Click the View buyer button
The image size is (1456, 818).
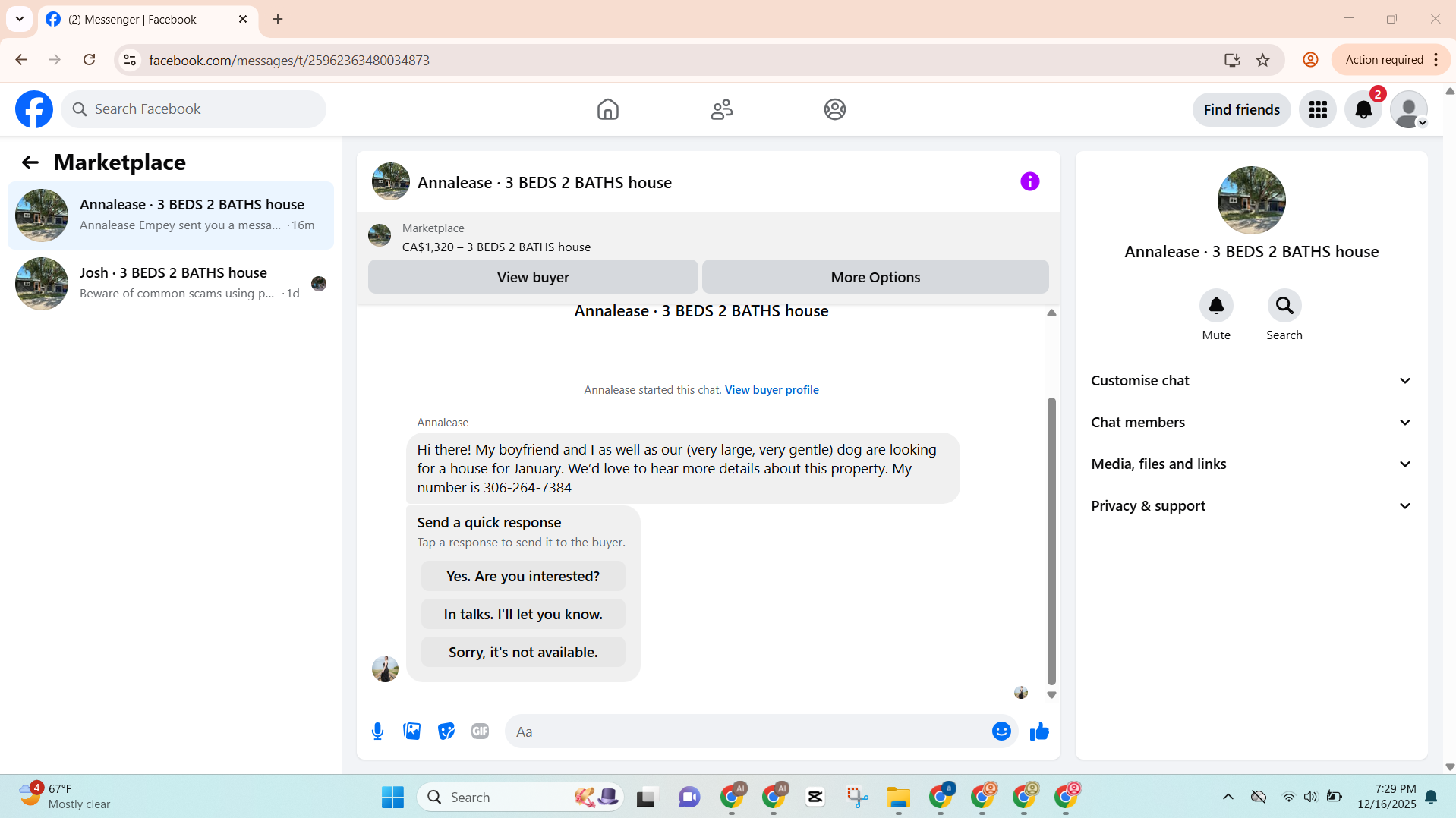533,277
